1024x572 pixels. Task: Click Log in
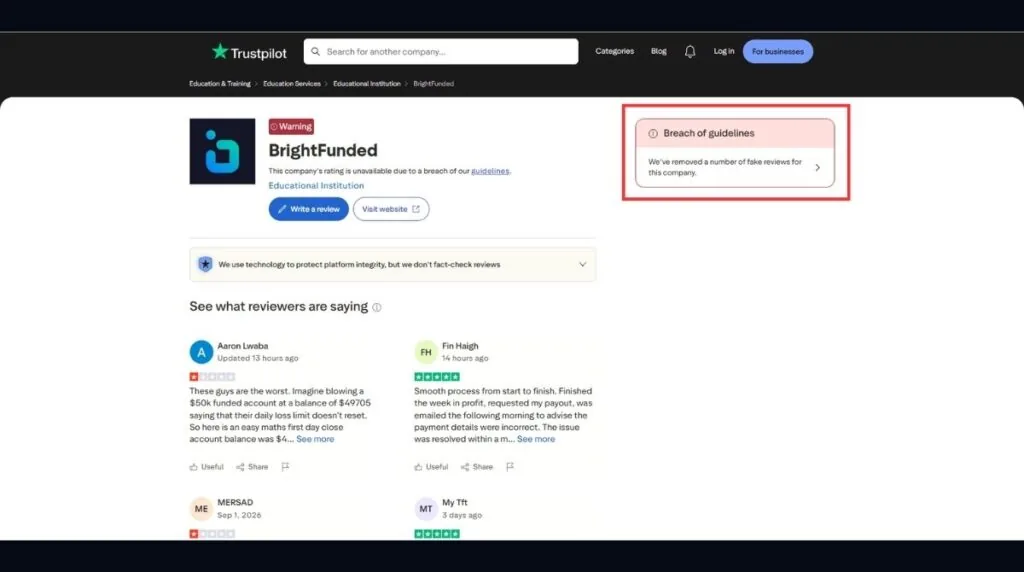724,51
